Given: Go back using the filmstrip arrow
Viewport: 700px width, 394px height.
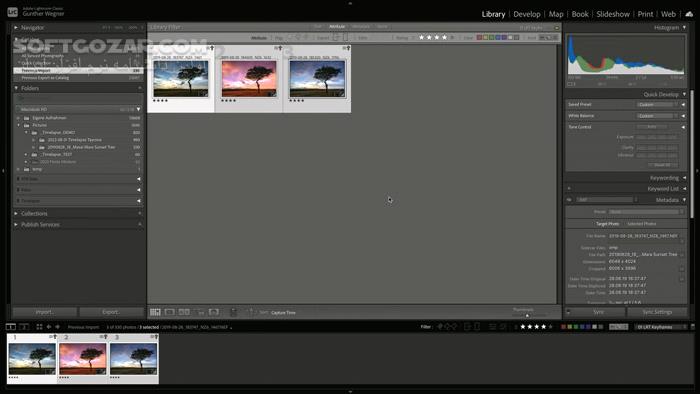Looking at the screenshot, I should coord(49,327).
